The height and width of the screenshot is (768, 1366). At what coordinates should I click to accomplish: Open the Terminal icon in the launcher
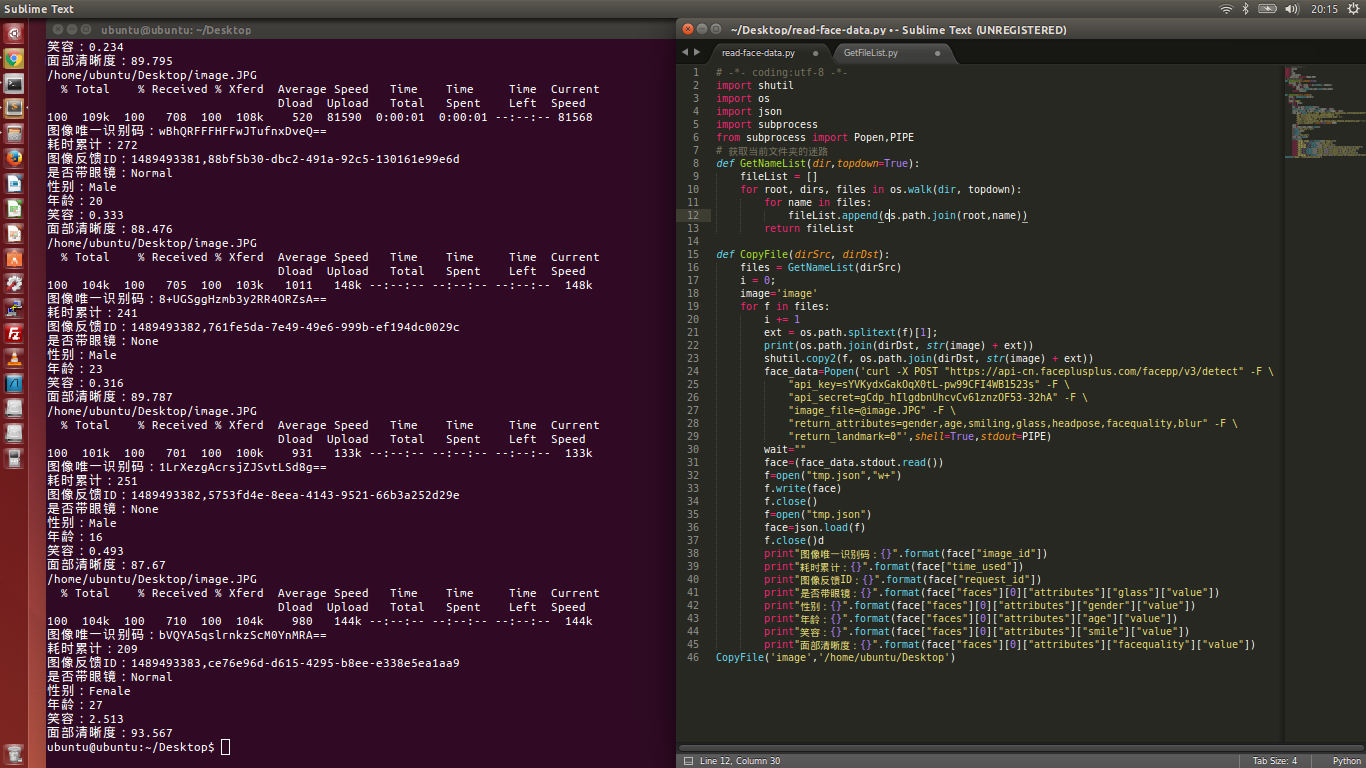(14, 83)
